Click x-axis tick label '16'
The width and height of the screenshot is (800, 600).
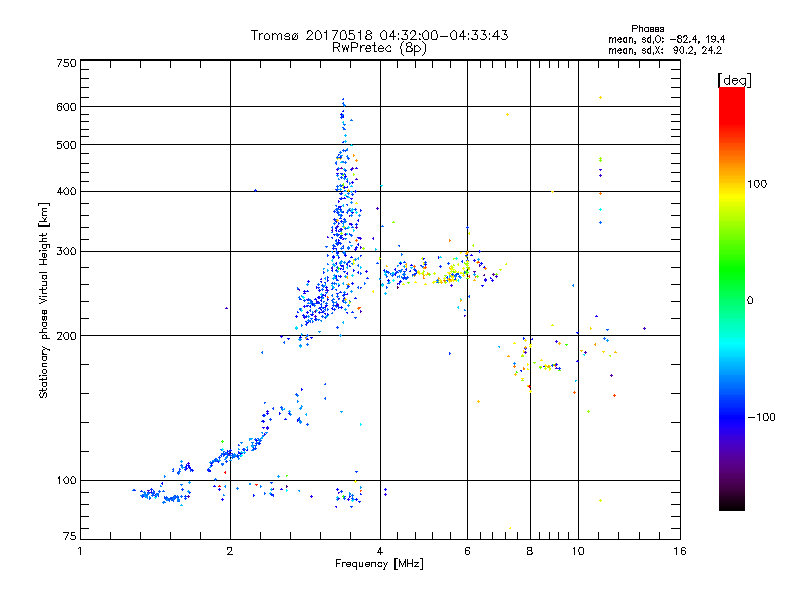[680, 551]
